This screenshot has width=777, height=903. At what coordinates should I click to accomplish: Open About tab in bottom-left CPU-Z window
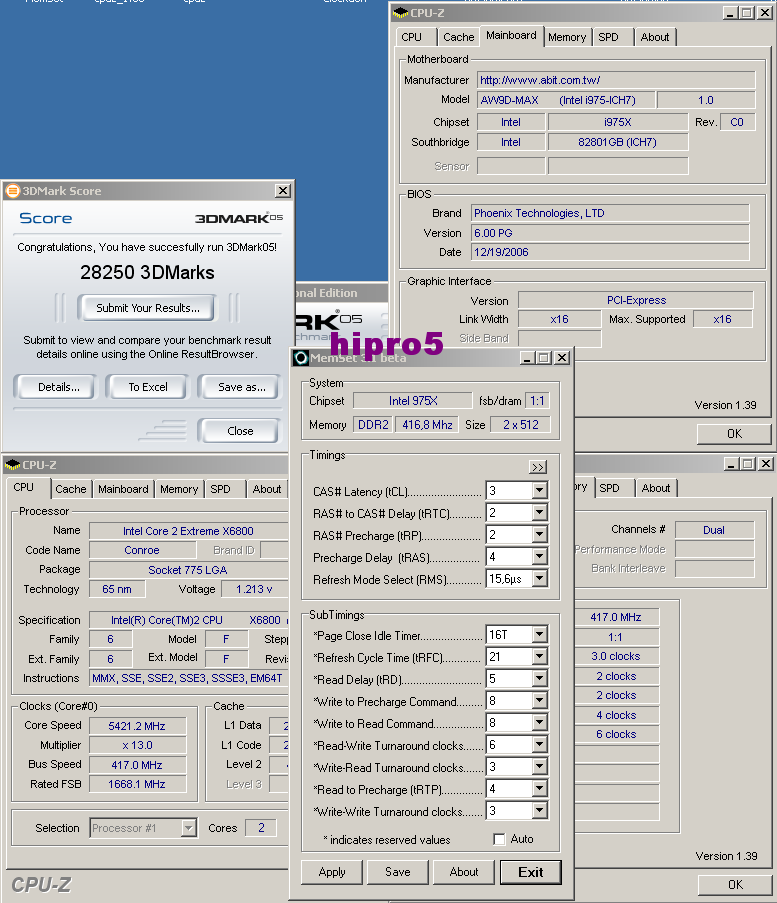click(x=267, y=489)
